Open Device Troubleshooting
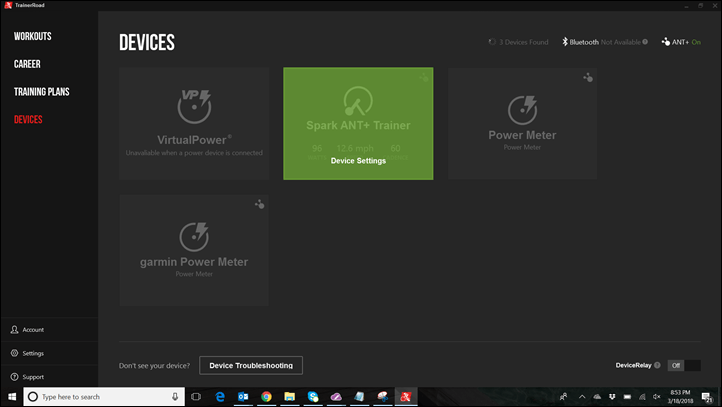This screenshot has height=407, width=722. pyautogui.click(x=251, y=365)
